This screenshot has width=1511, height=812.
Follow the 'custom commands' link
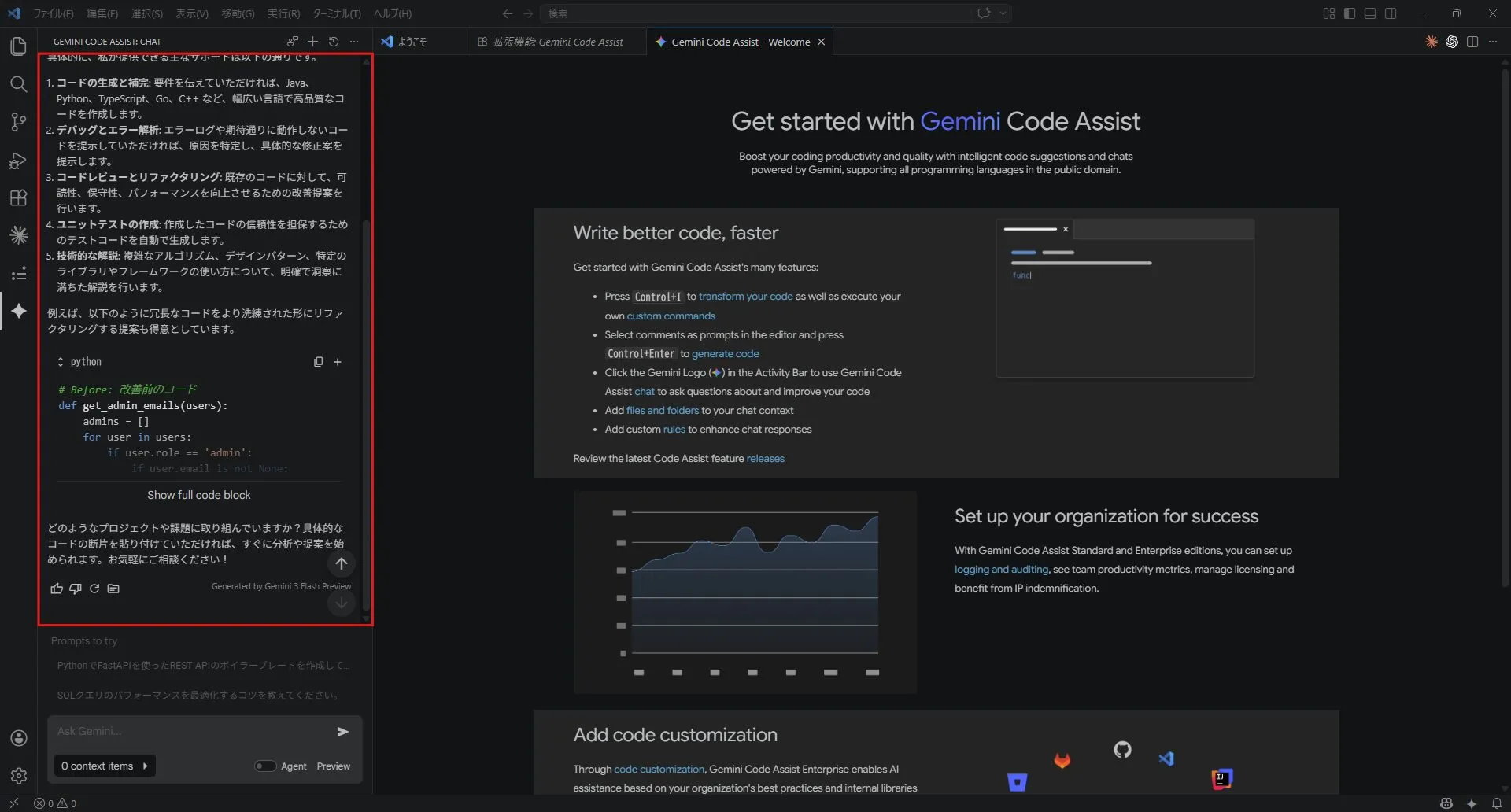(671, 316)
